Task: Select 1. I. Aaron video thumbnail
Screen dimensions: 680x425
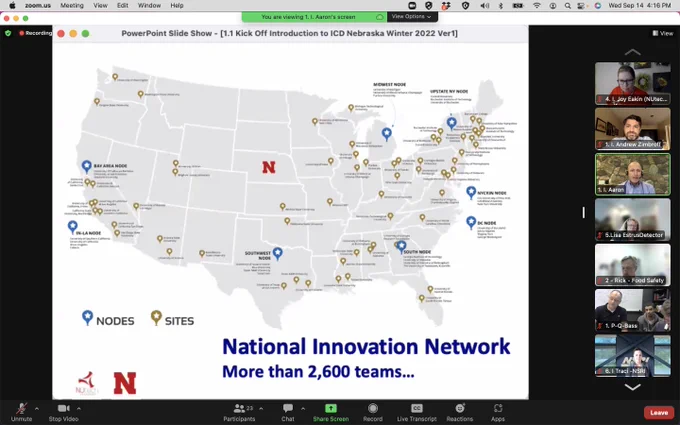Action: click(x=632, y=174)
